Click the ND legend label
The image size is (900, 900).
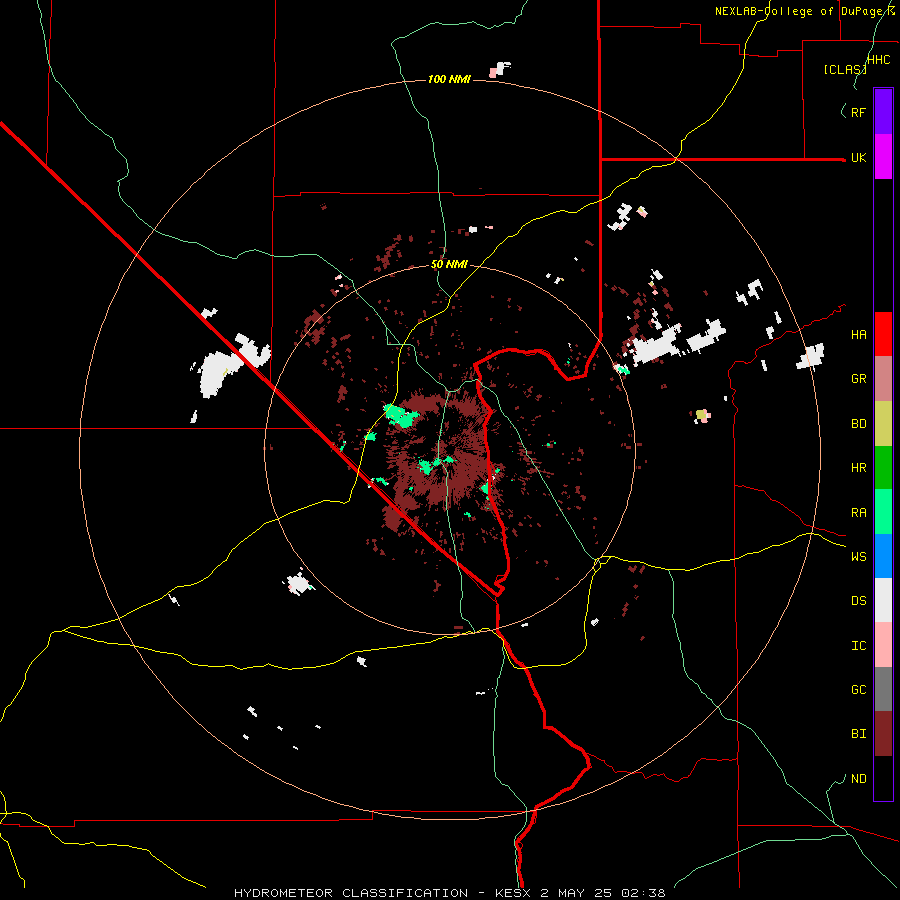(x=858, y=779)
